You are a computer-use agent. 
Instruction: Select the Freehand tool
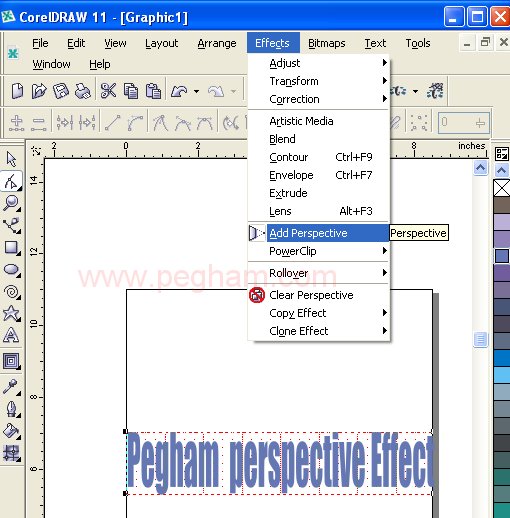[11, 226]
